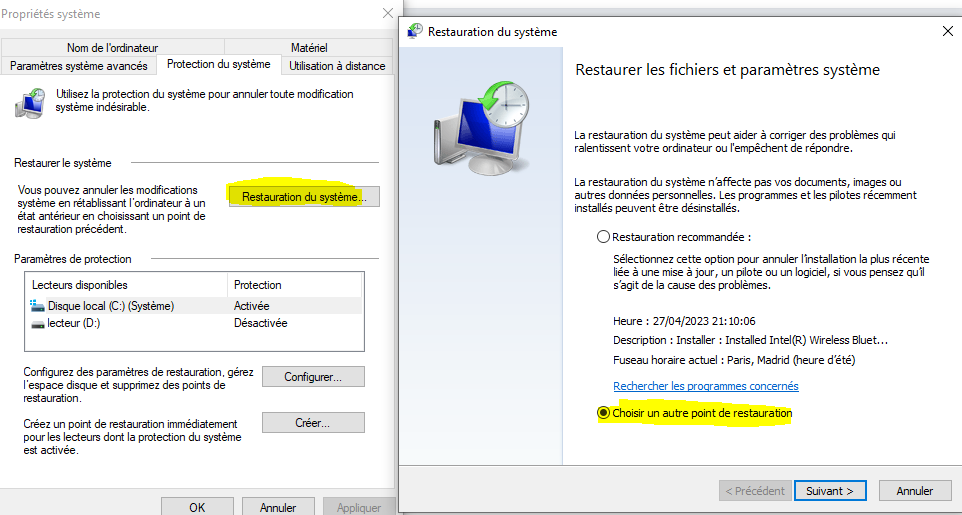The image size is (962, 515).
Task: Click the Créer... button
Action: 313,423
